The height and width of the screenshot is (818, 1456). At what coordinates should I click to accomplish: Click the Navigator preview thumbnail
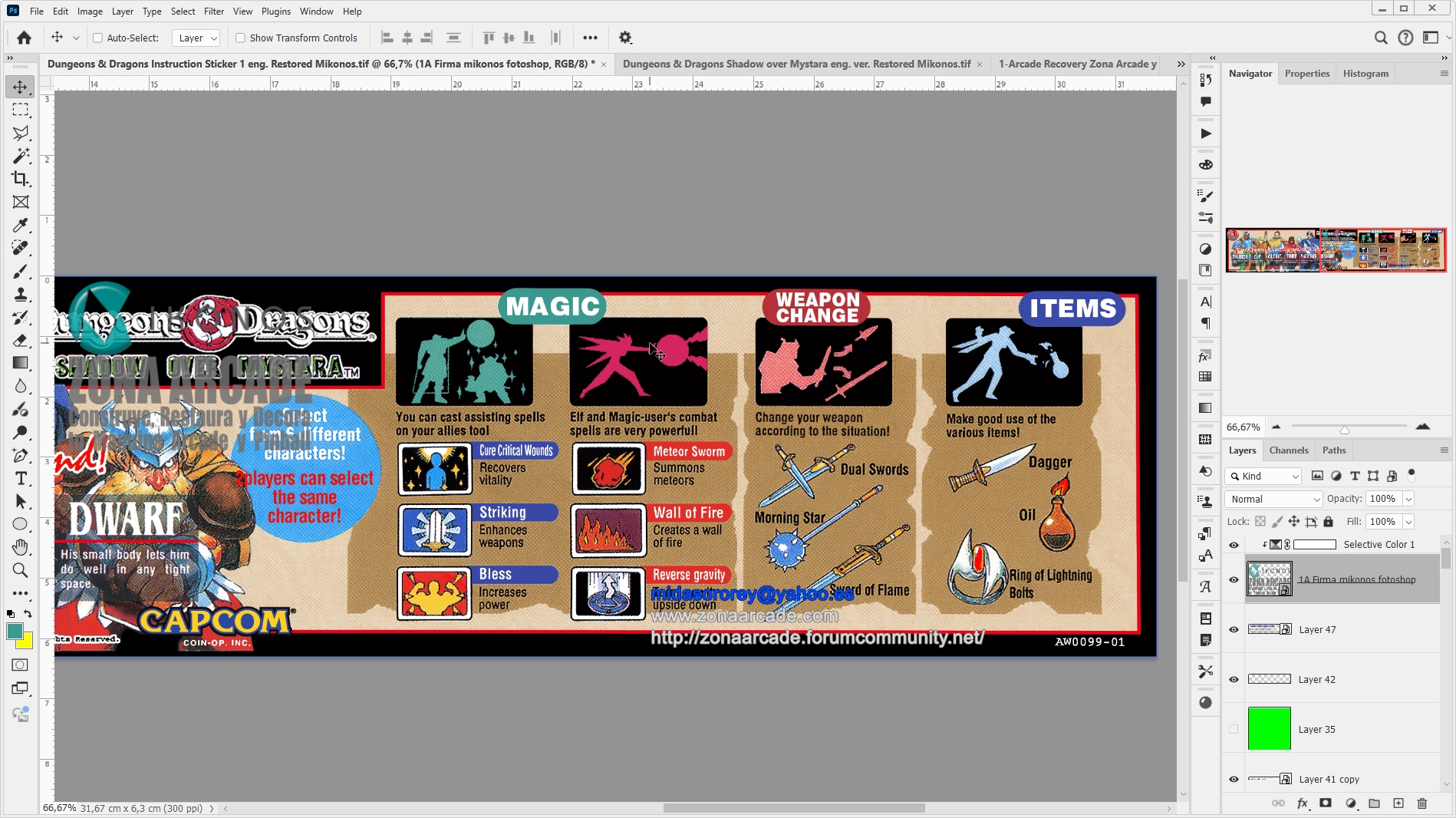[1336, 250]
